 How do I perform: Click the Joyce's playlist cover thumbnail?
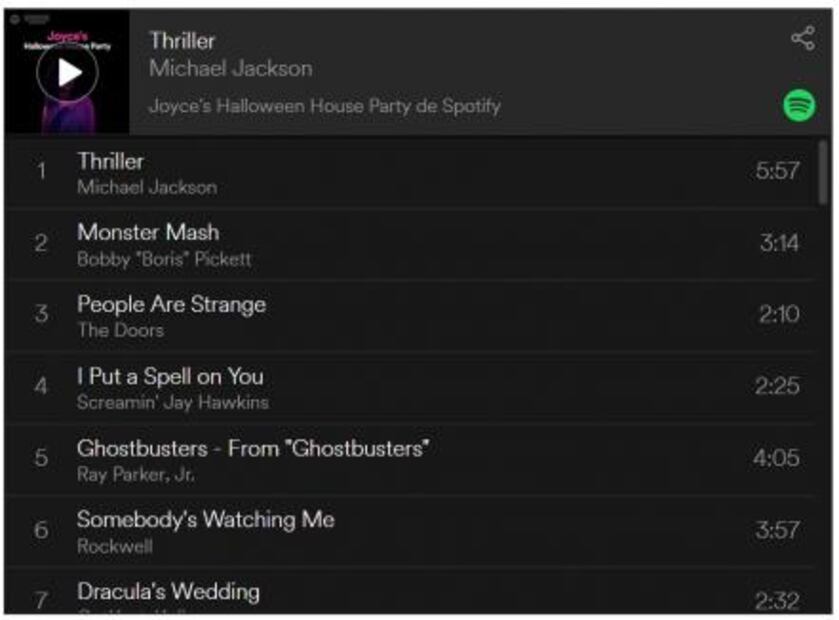coord(67,72)
